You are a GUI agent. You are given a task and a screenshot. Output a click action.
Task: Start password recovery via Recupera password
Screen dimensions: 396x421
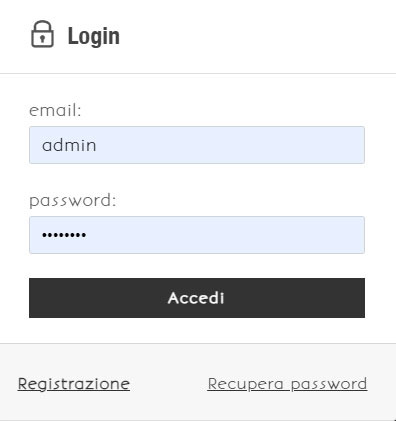[287, 384]
